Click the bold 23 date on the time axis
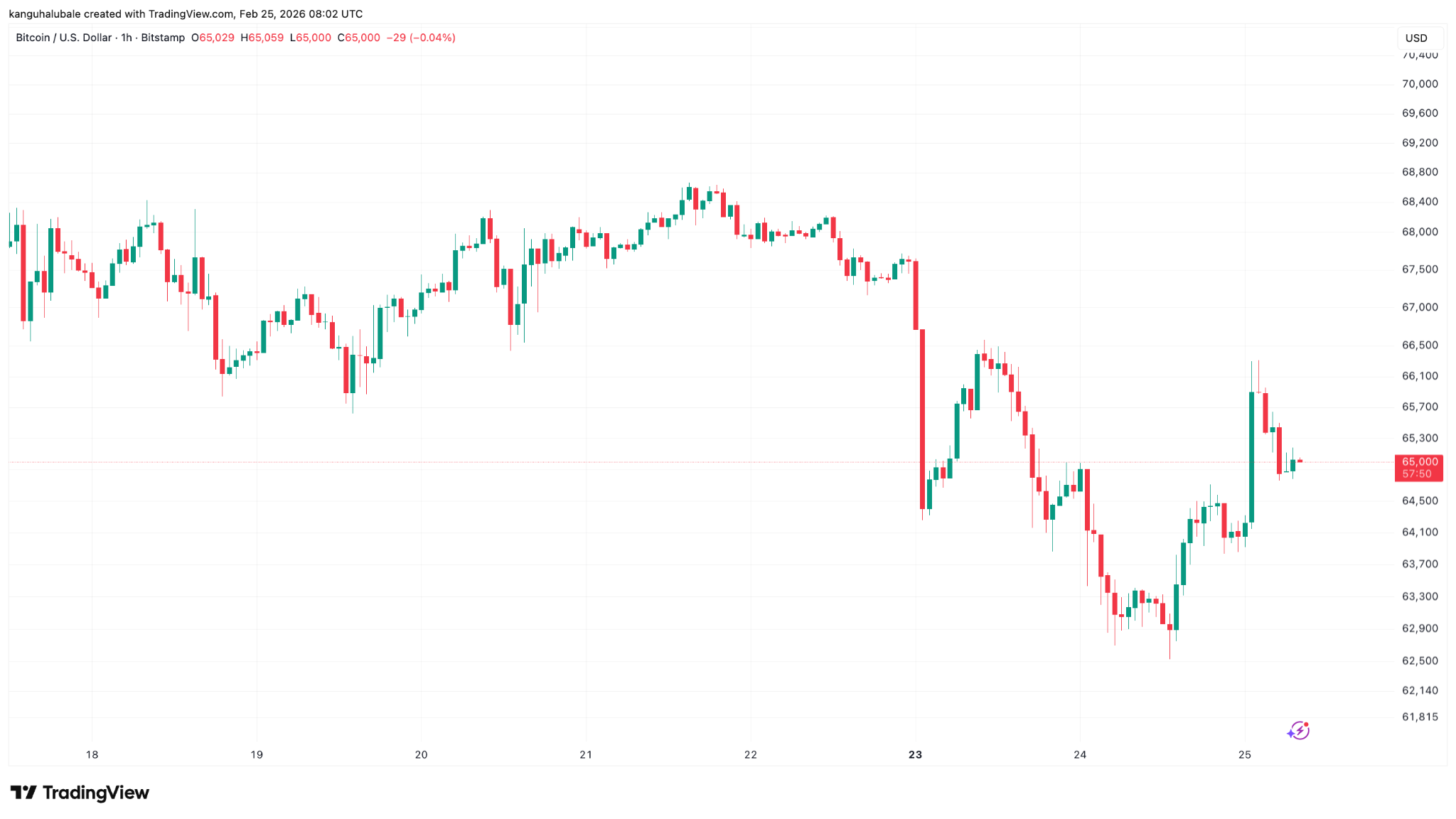This screenshot has width=1456, height=819. coord(915,754)
